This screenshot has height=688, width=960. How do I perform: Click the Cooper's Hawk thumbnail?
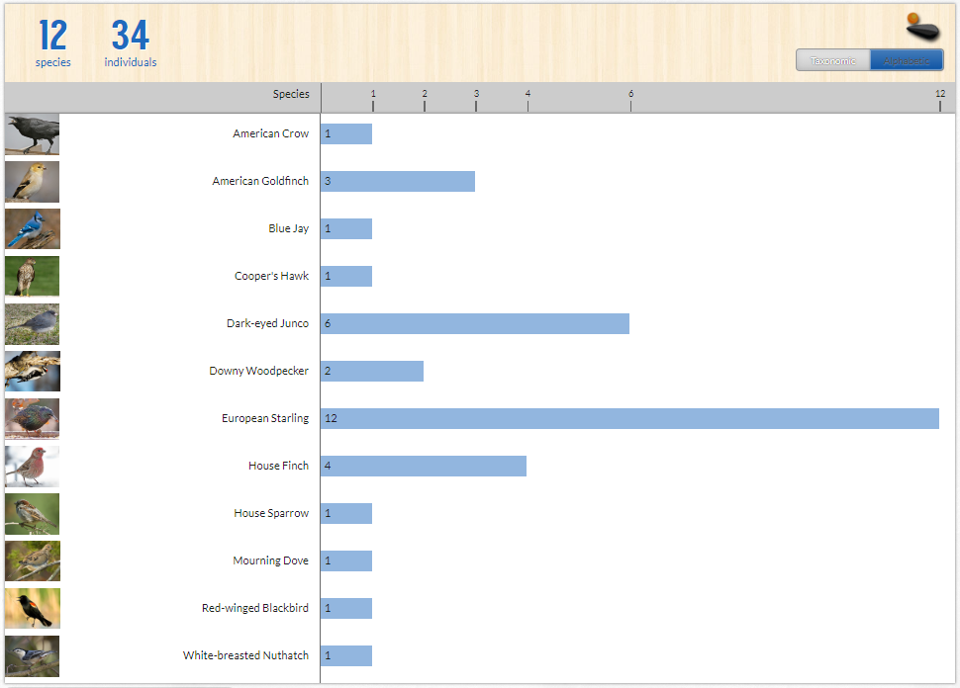(32, 277)
